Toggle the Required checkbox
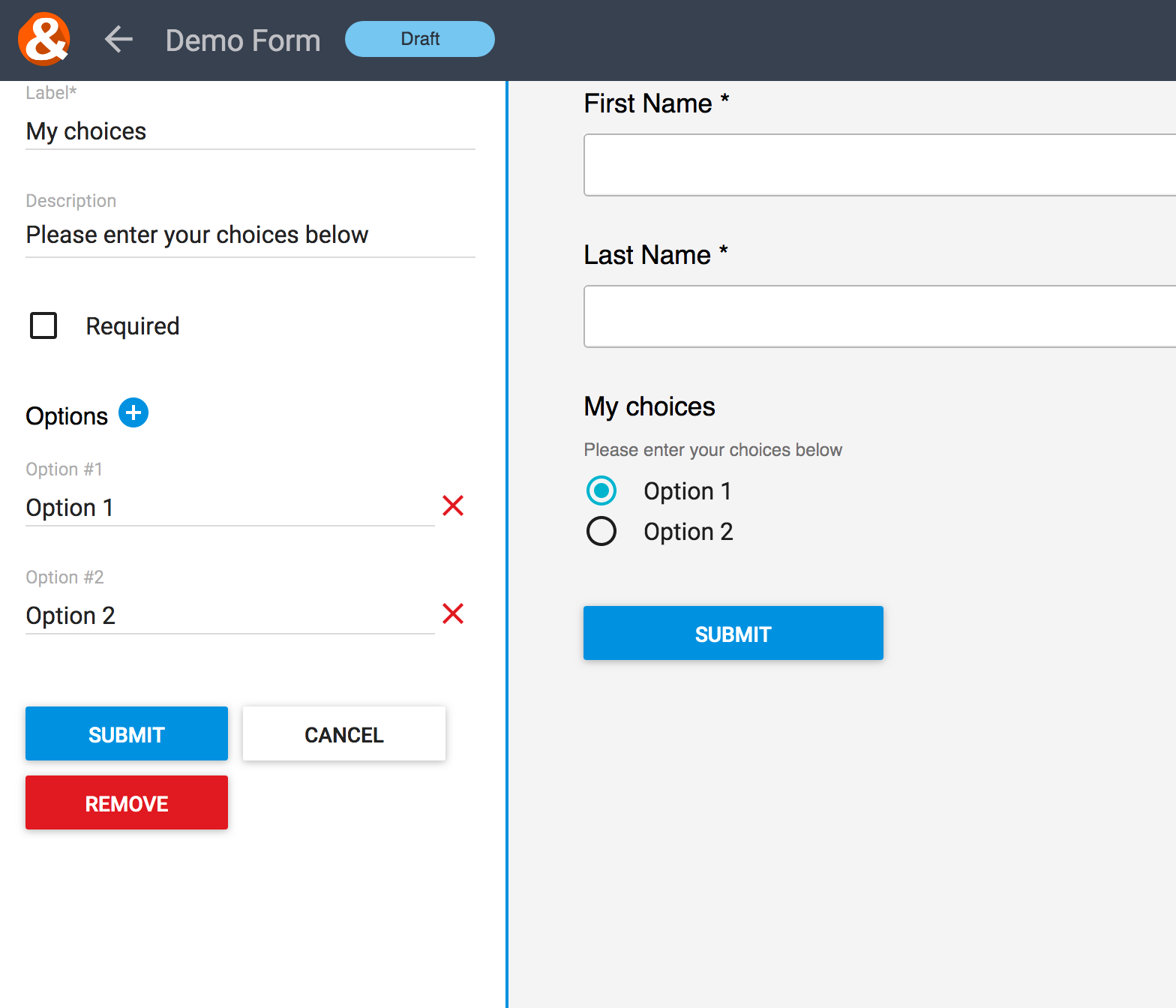The width and height of the screenshot is (1176, 1008). click(x=43, y=325)
